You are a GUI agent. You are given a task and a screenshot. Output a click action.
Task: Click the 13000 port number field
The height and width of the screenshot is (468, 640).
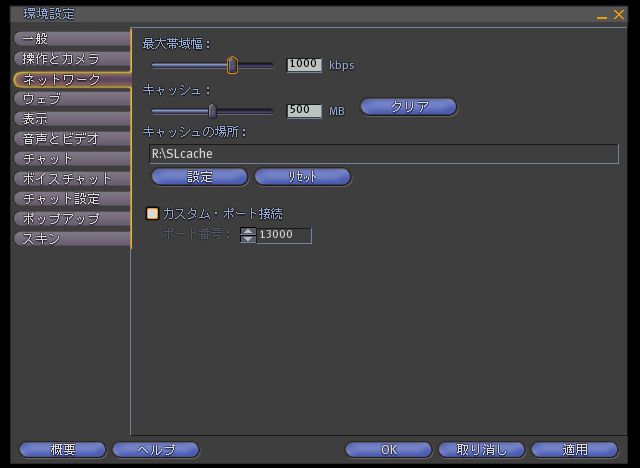click(284, 235)
